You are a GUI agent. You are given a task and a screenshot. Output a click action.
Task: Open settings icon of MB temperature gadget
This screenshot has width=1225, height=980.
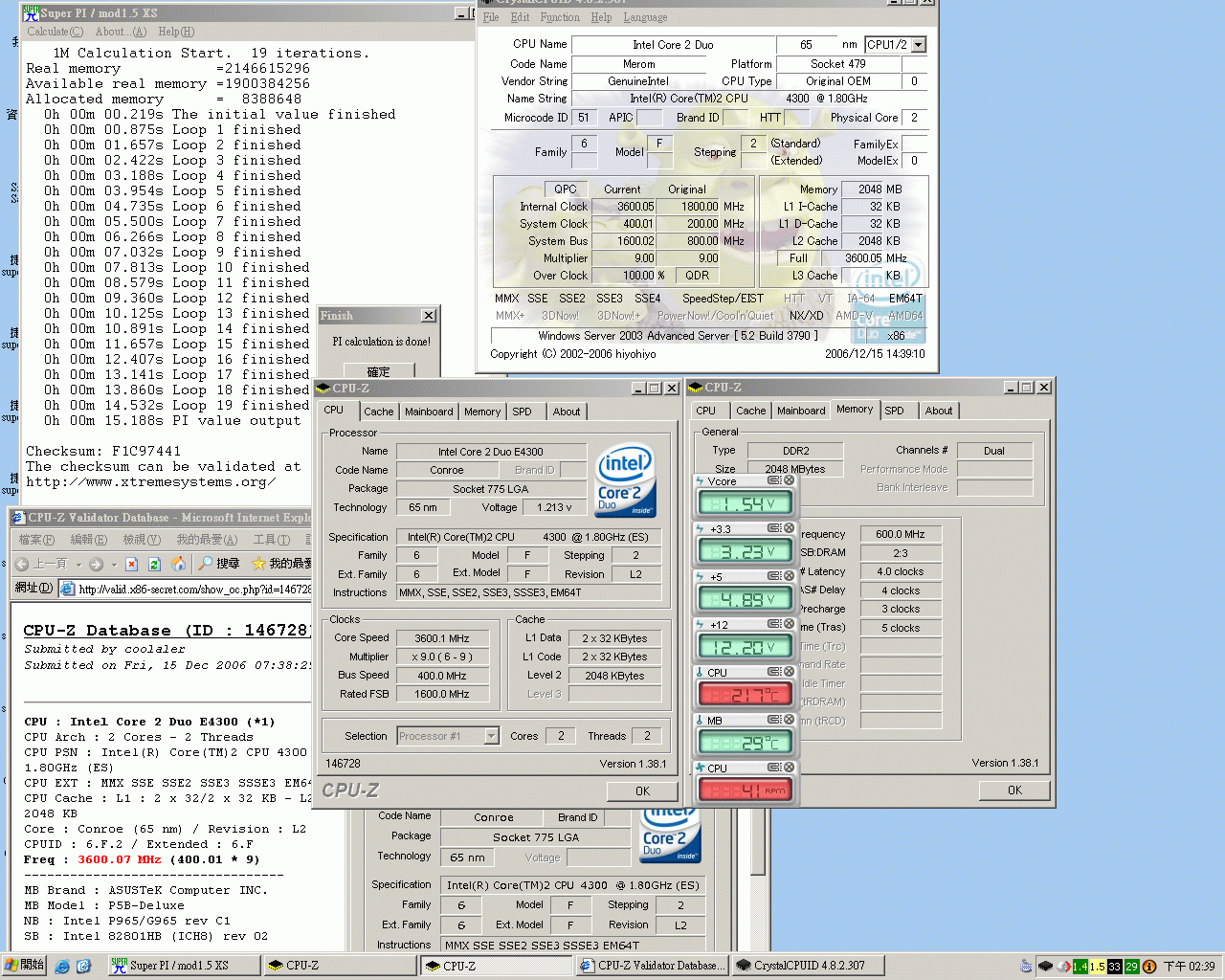(x=774, y=720)
